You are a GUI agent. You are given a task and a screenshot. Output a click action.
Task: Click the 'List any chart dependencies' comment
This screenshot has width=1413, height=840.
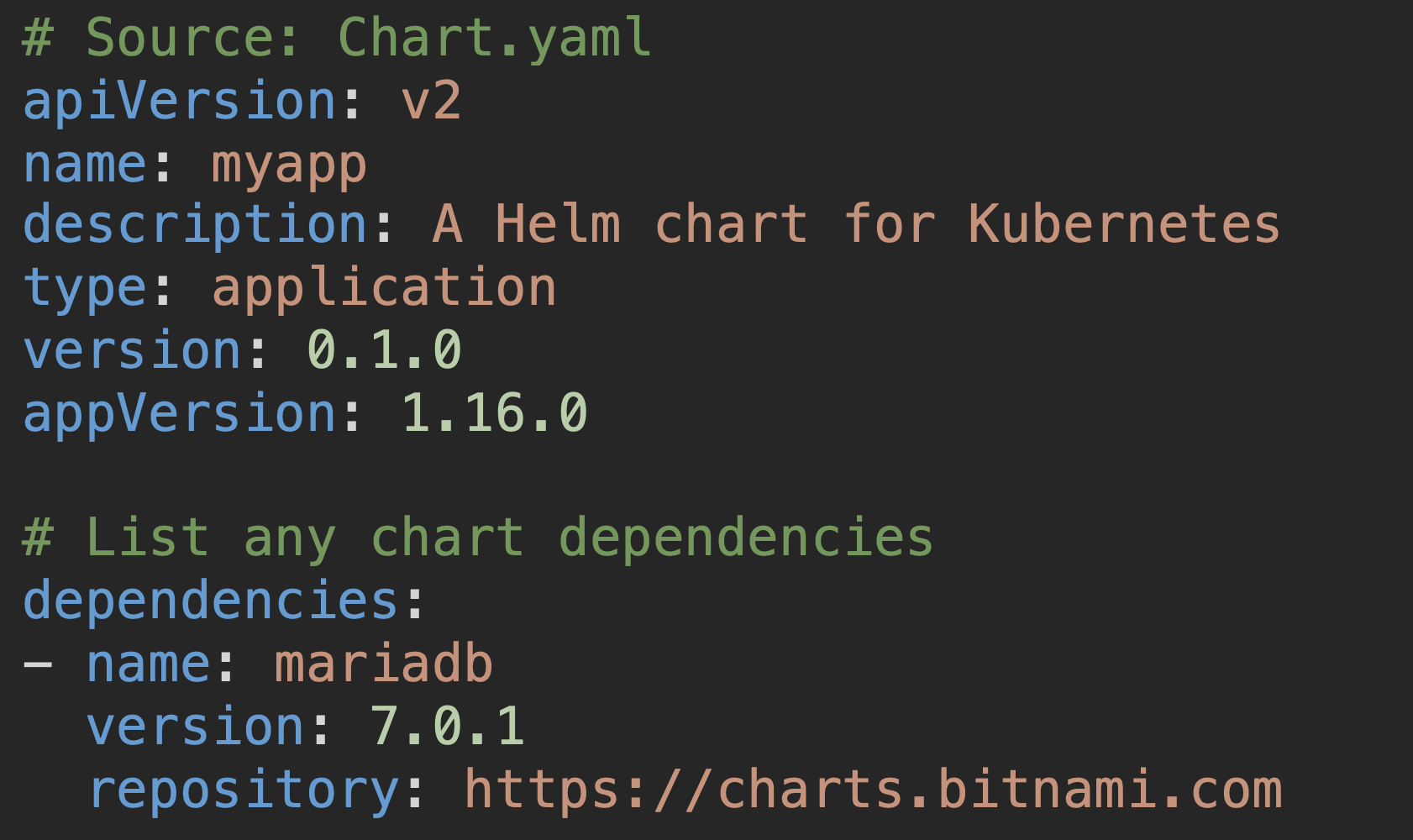(478, 538)
